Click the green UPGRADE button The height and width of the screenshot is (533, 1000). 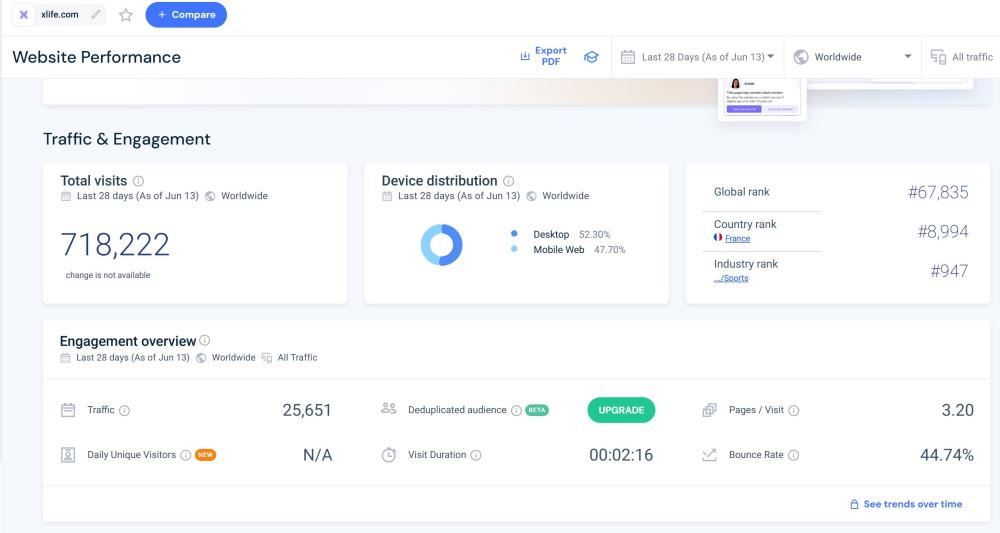point(621,410)
